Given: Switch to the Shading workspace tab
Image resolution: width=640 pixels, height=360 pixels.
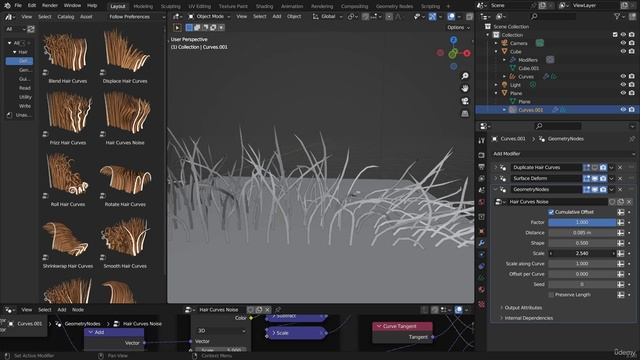Looking at the screenshot, I should [264, 7].
